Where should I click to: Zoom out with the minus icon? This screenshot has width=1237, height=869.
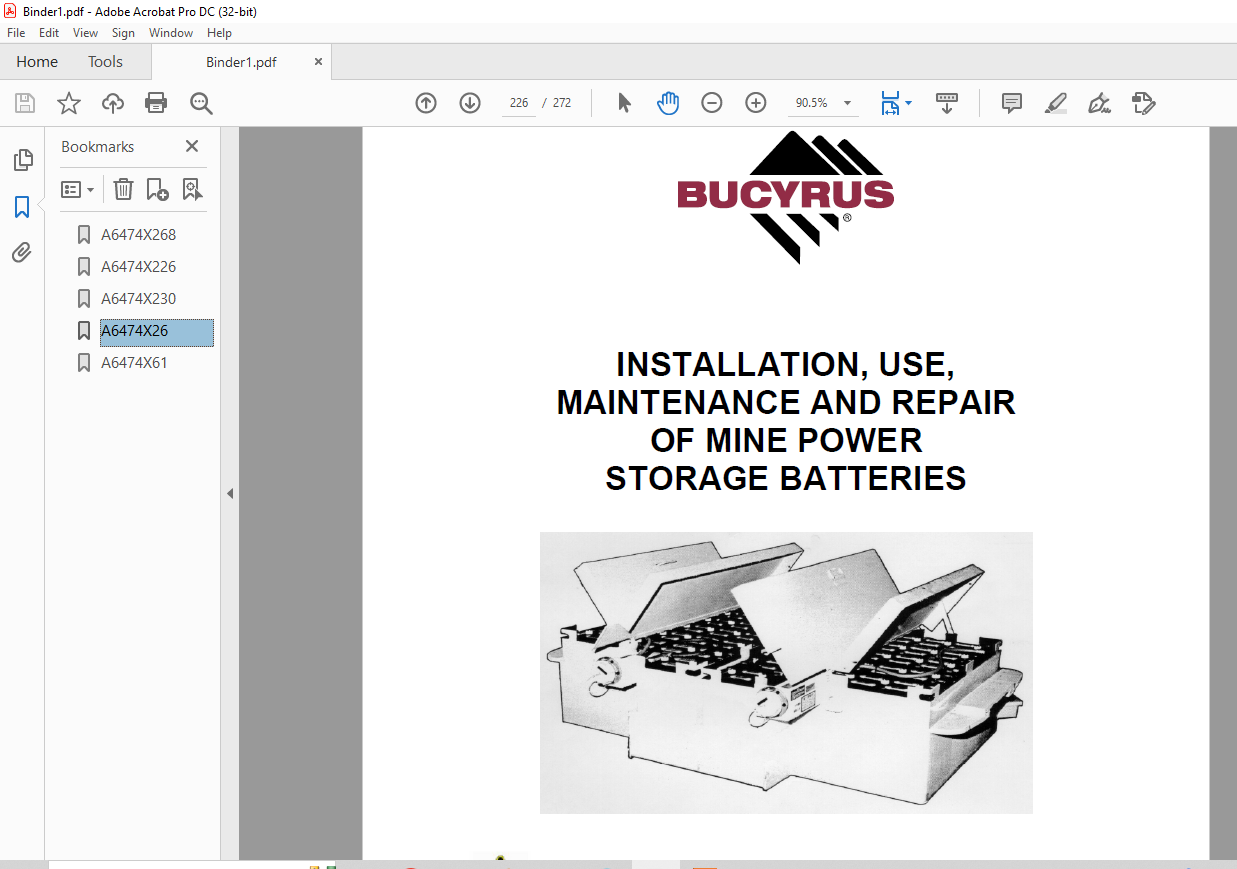pos(712,103)
